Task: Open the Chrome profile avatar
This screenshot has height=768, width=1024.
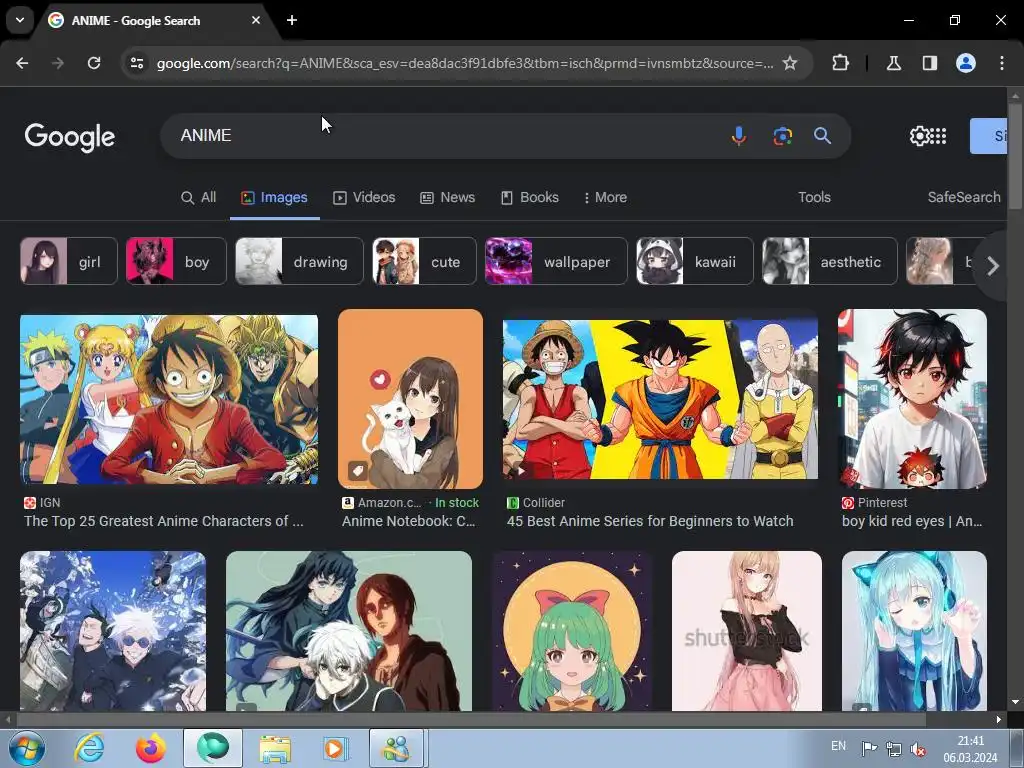Action: (x=966, y=63)
